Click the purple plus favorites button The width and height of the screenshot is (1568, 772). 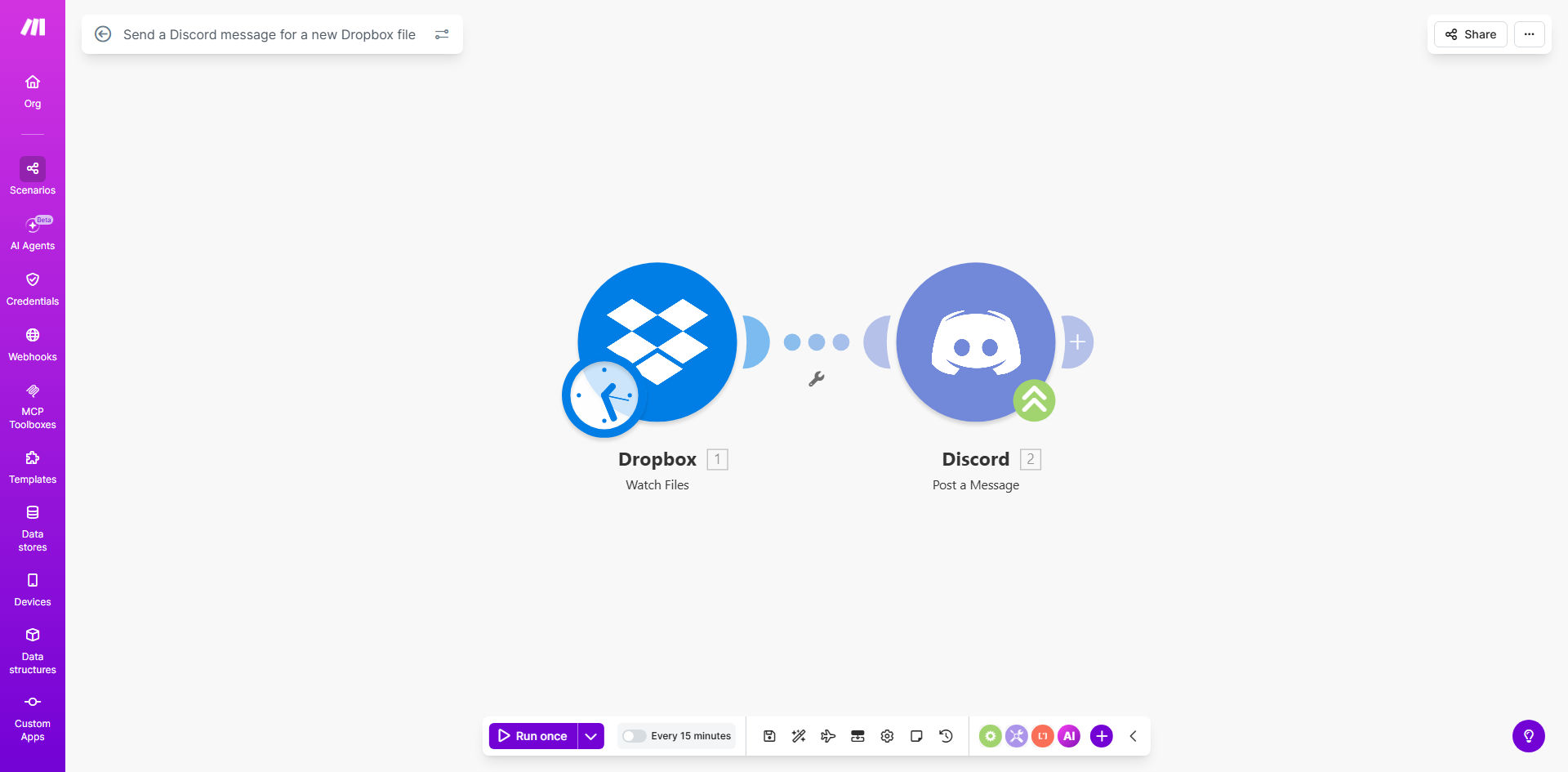tap(1102, 736)
